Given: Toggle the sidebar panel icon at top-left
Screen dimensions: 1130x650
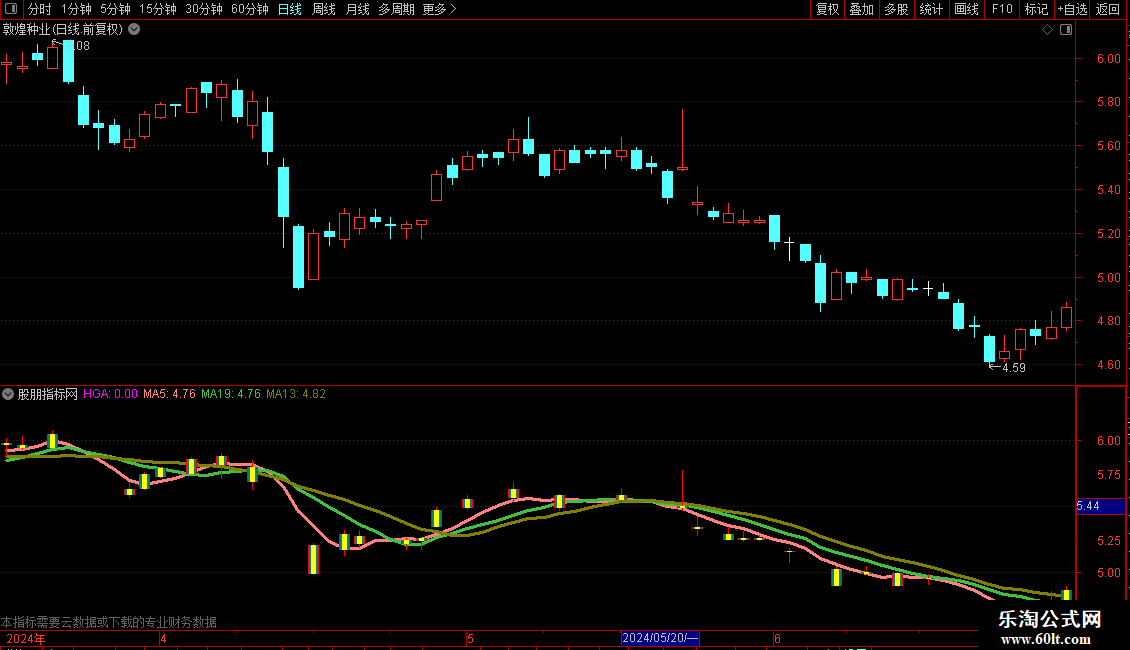Looking at the screenshot, I should click(x=11, y=9).
